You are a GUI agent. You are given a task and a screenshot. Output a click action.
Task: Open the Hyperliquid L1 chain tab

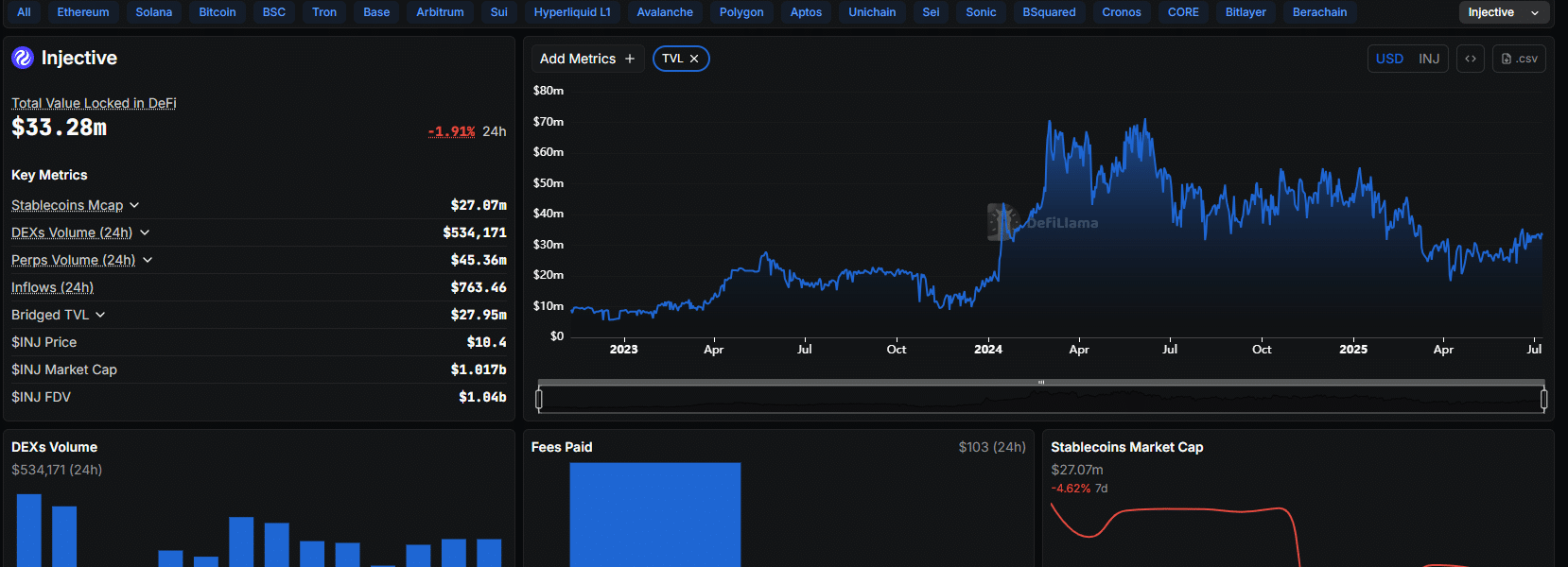click(572, 12)
